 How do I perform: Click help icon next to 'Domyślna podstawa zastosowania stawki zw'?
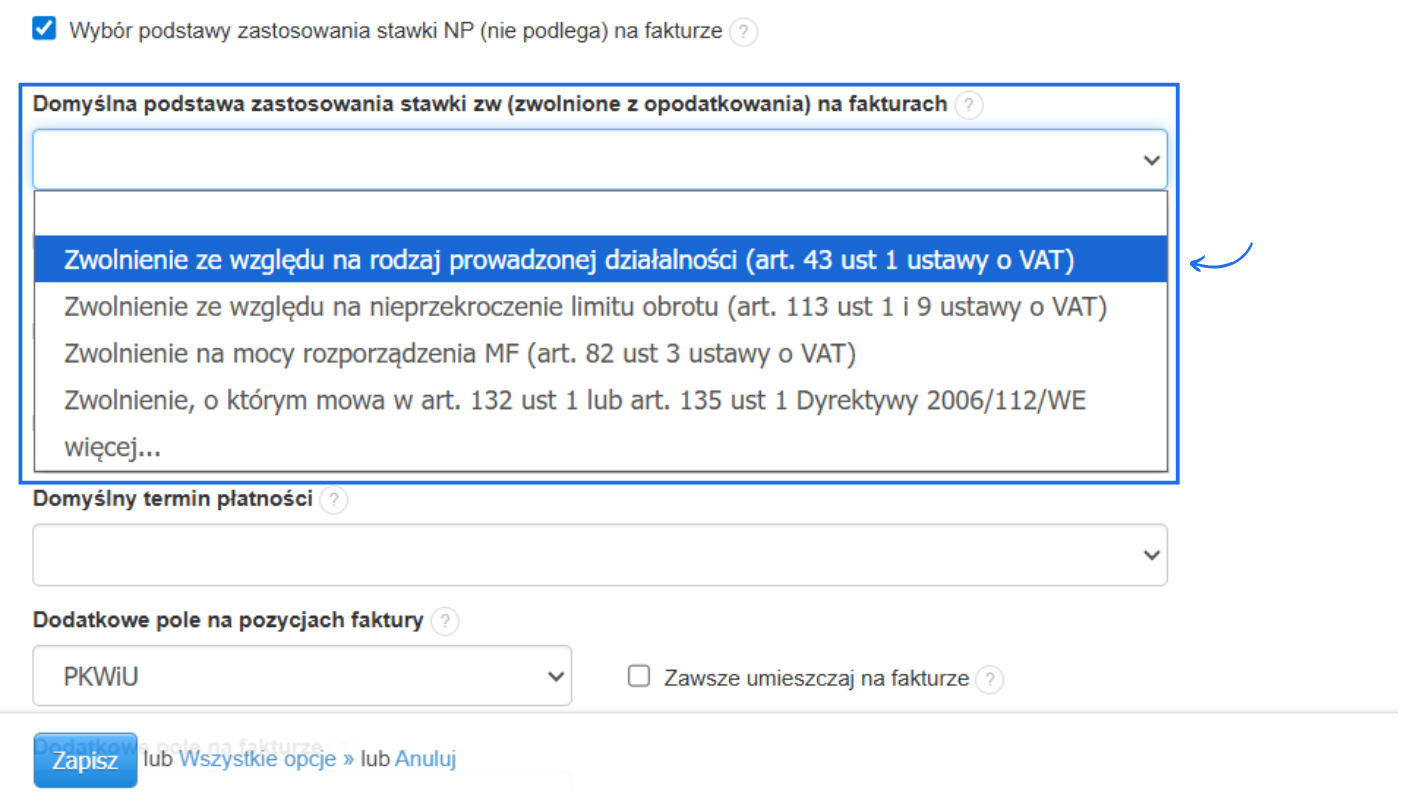[x=968, y=105]
